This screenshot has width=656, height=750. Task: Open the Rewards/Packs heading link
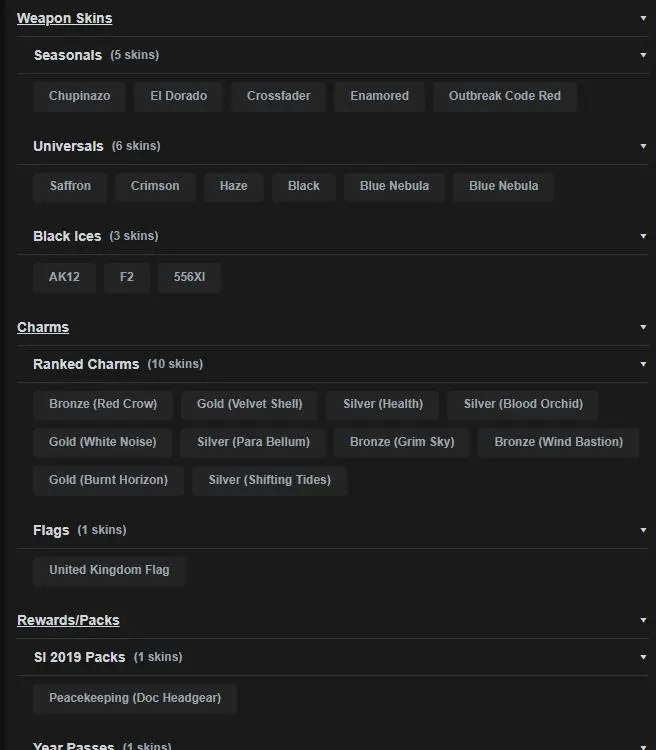pyautogui.click(x=68, y=620)
